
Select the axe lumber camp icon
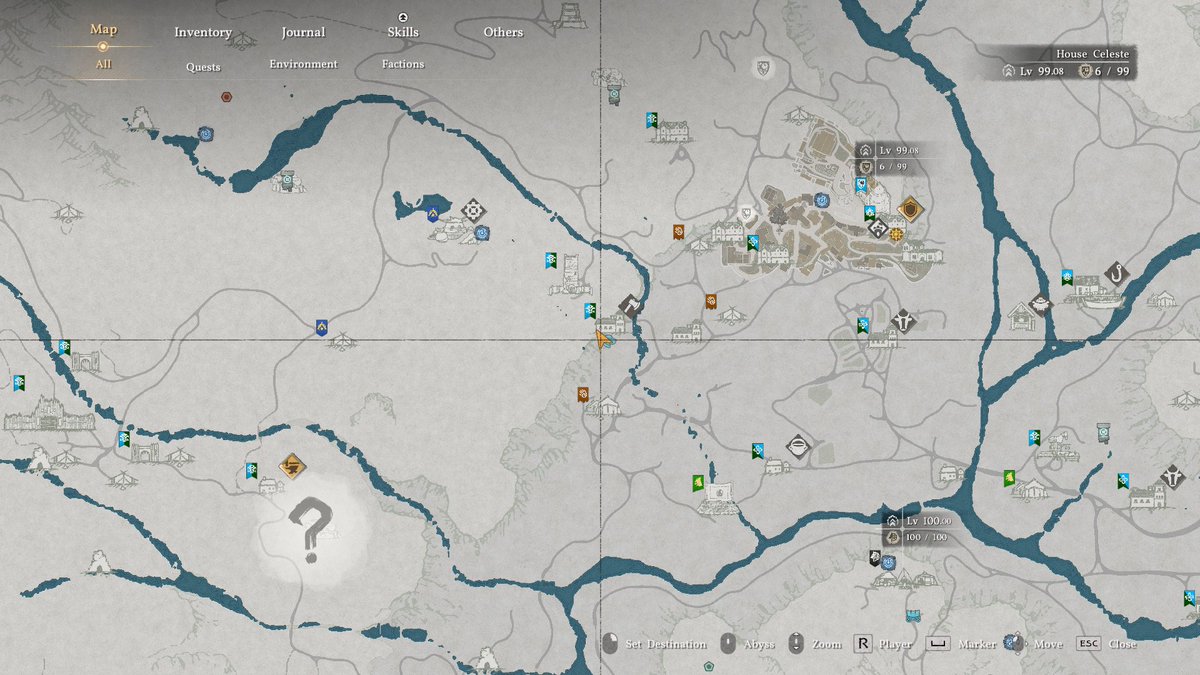[x=629, y=305]
